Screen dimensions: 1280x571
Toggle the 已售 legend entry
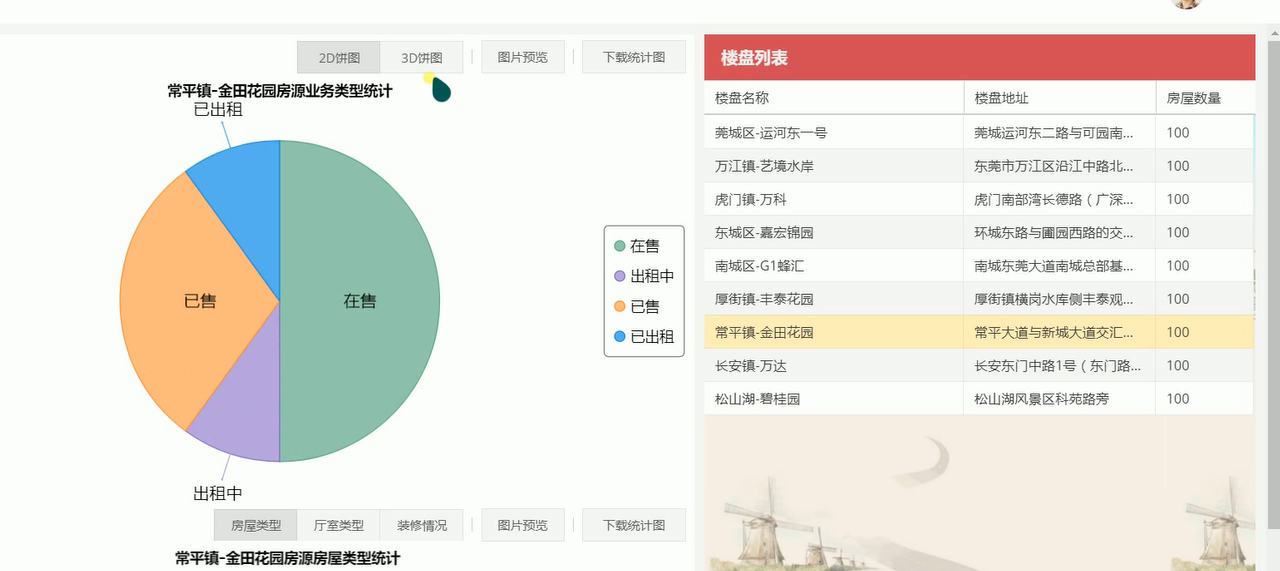tap(637, 306)
